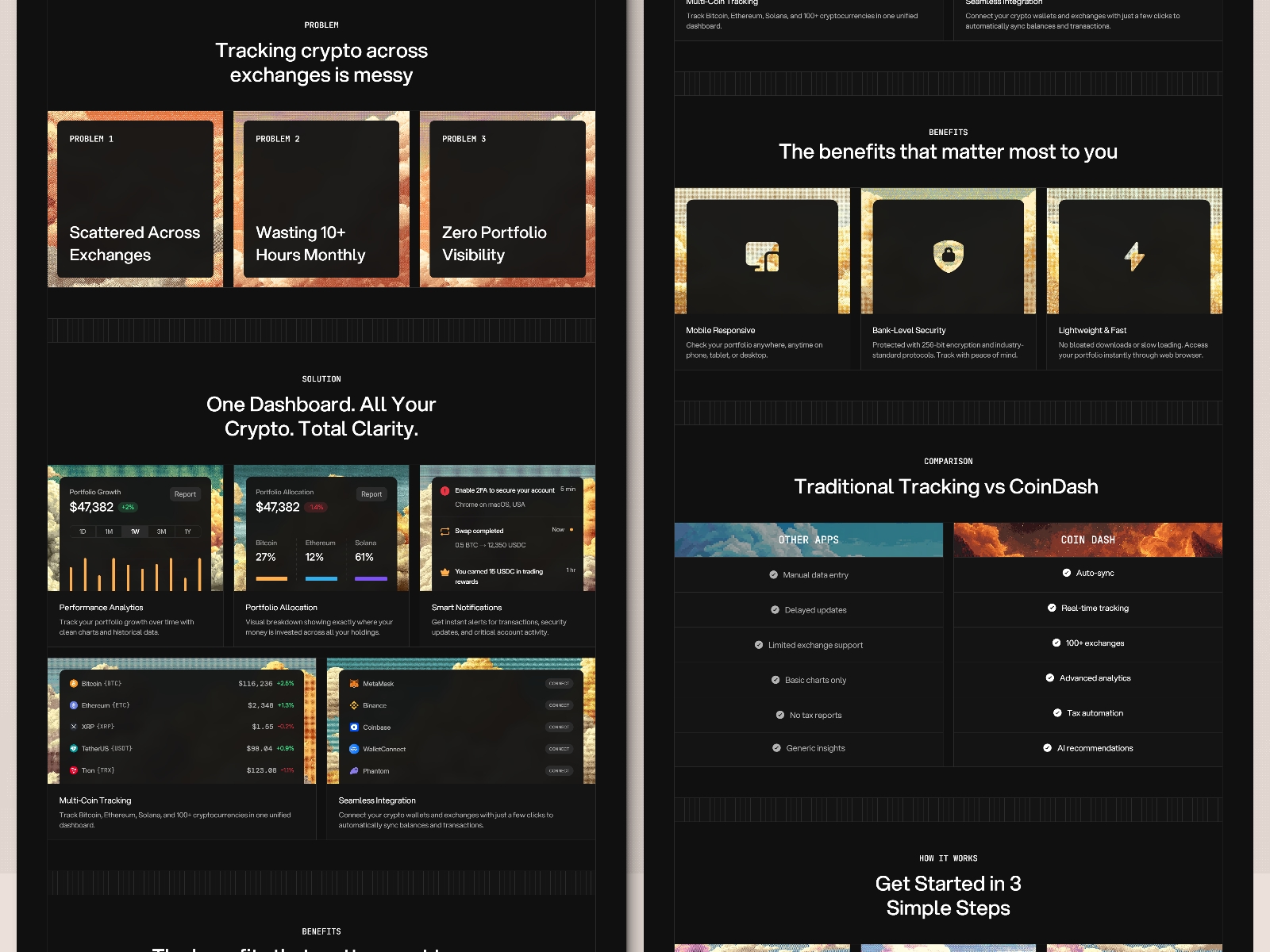Switch to the 1Y time range tab

(x=187, y=532)
